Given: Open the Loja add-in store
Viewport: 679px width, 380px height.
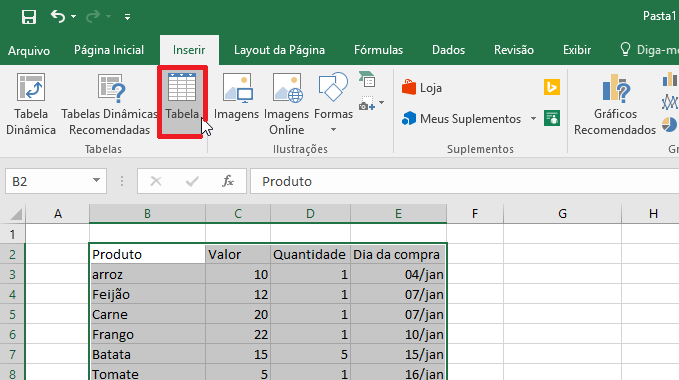Looking at the screenshot, I should click(422, 88).
